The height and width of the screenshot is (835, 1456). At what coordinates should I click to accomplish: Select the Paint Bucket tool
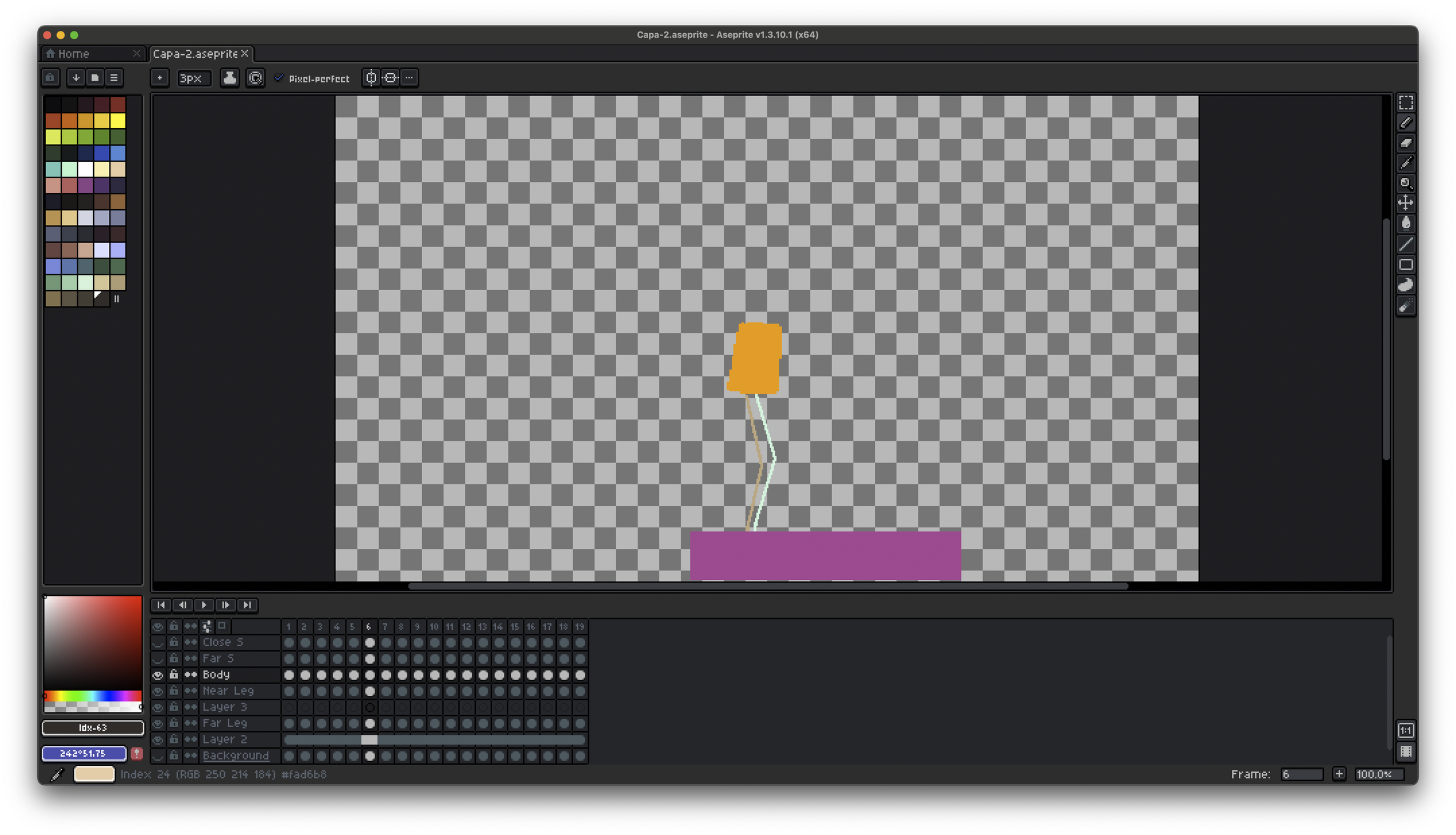click(1405, 224)
